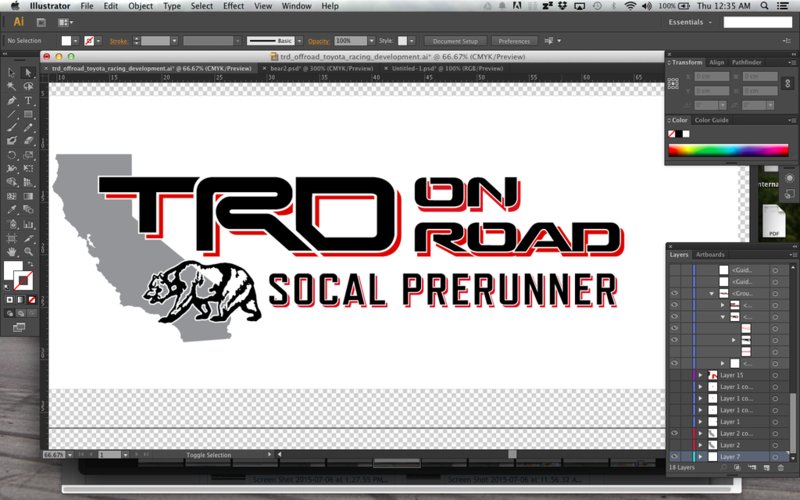Toggle visibility eye of the <Group> row

674,293
